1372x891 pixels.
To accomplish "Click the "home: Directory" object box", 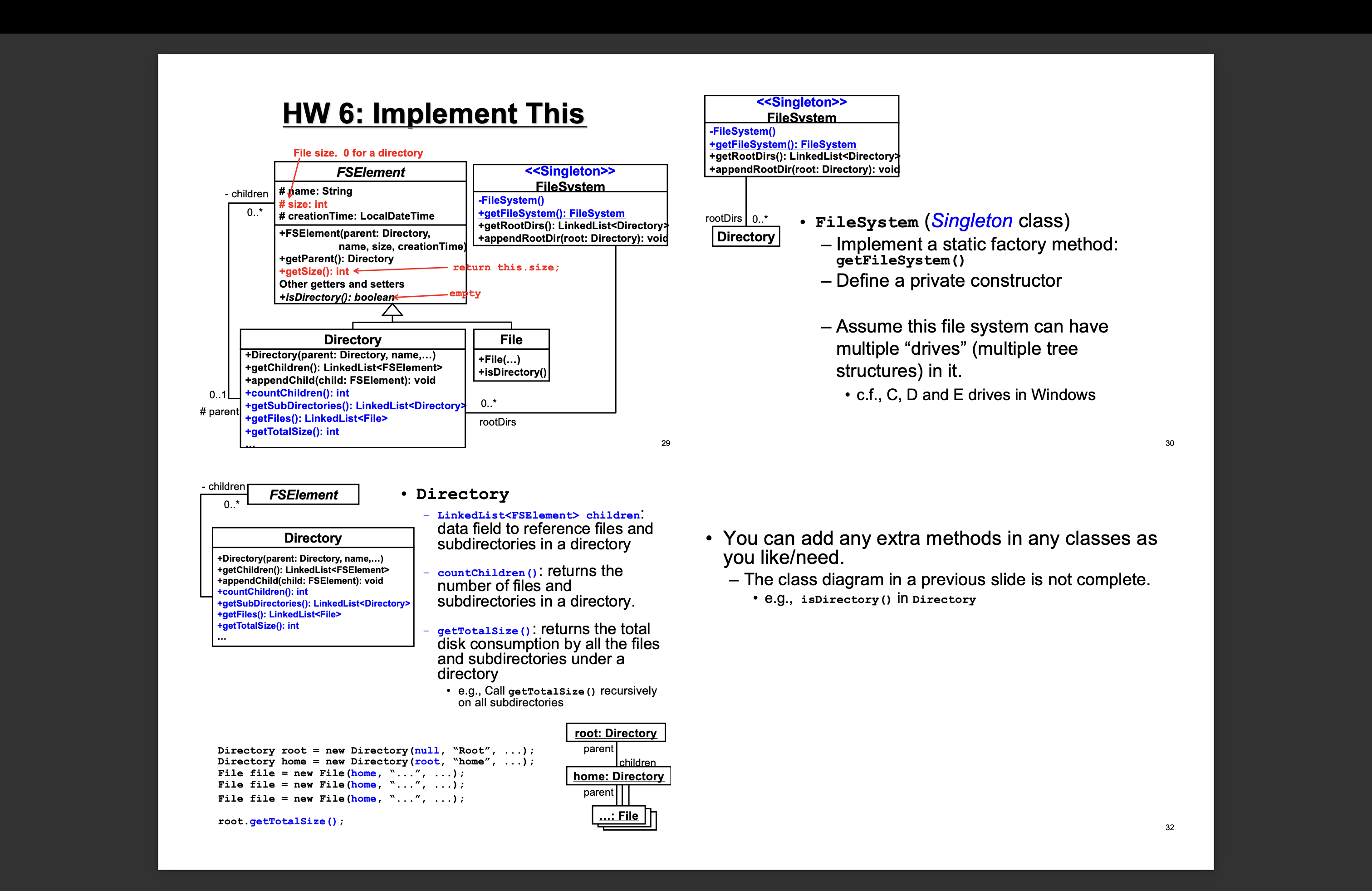I will (618, 776).
